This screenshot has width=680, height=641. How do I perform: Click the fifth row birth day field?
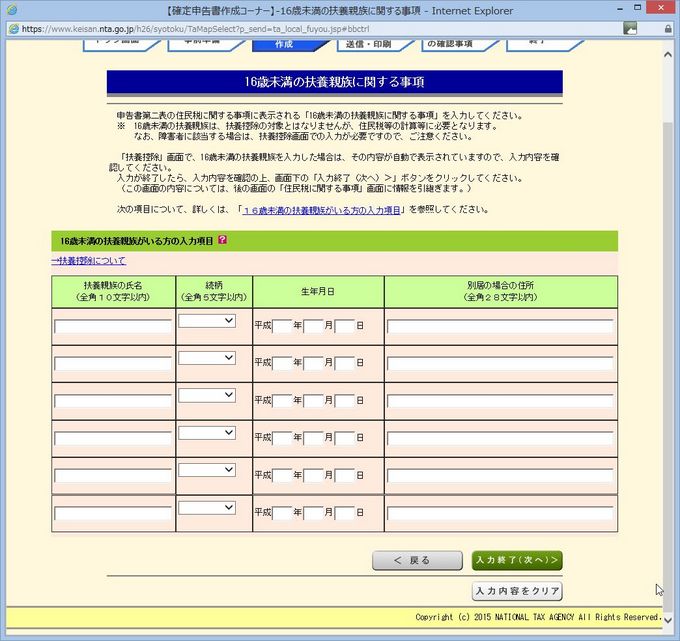pyautogui.click(x=345, y=475)
